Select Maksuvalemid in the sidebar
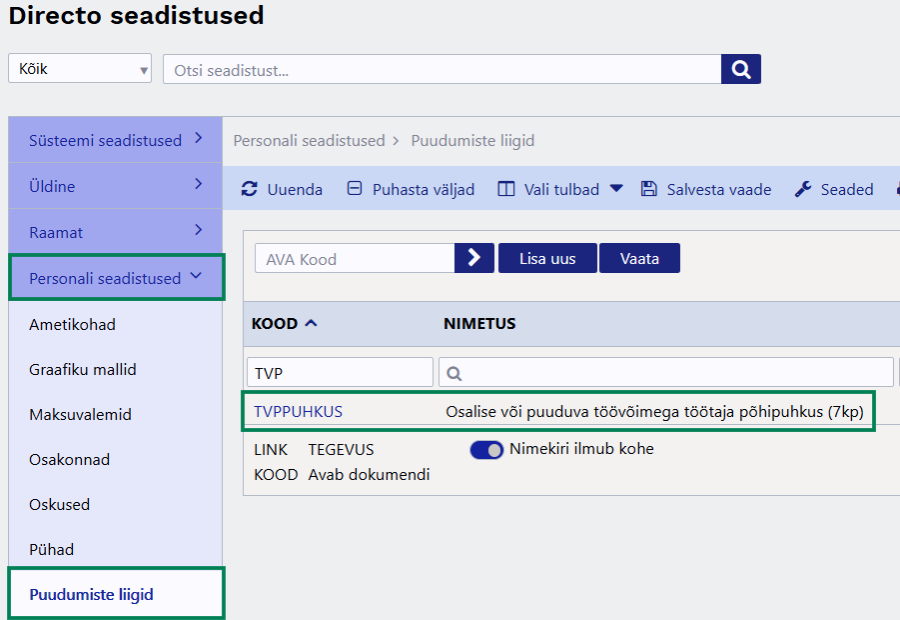Viewport: 900px width, 620px height. (80, 414)
